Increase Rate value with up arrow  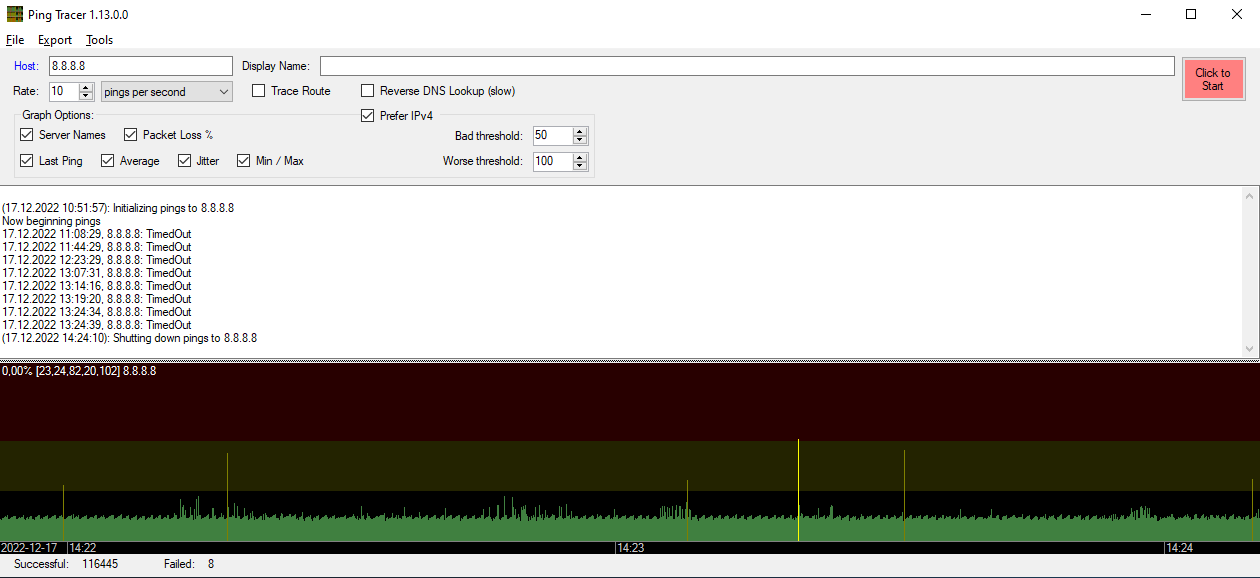click(85, 87)
